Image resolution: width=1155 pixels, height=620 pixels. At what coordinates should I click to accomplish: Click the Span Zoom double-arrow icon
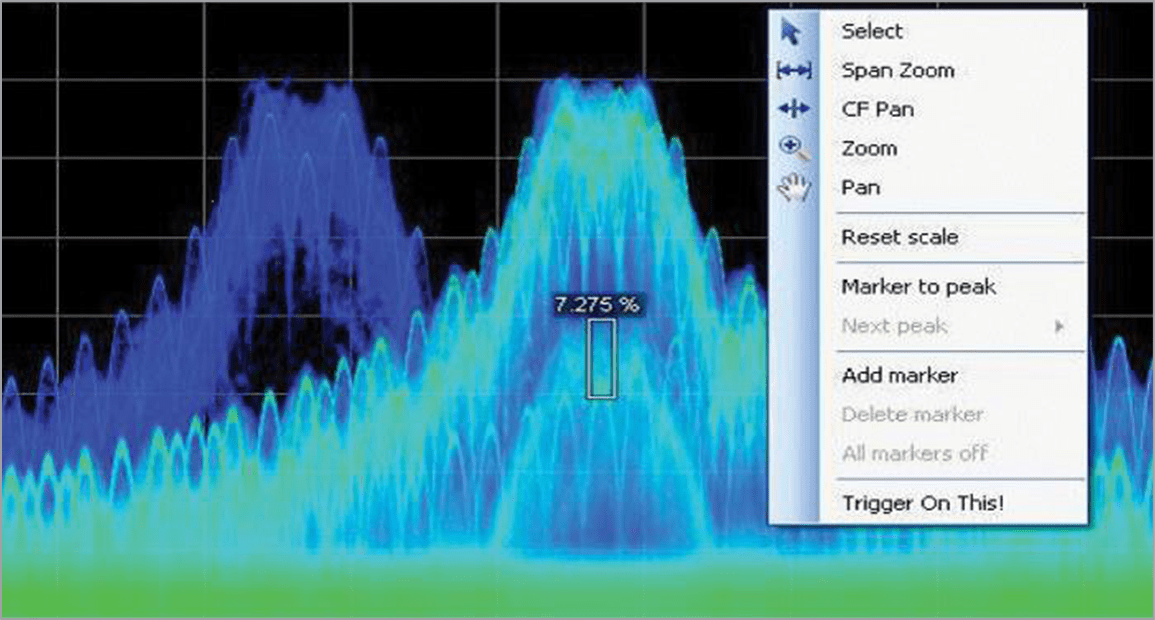tap(791, 71)
